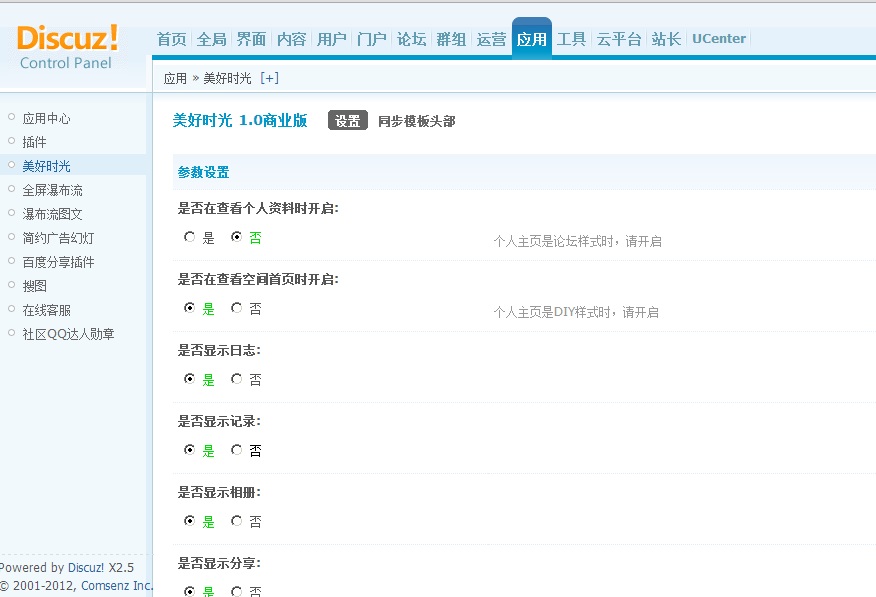
Task: Select 是 for 是否显示记录
Action: pos(189,450)
